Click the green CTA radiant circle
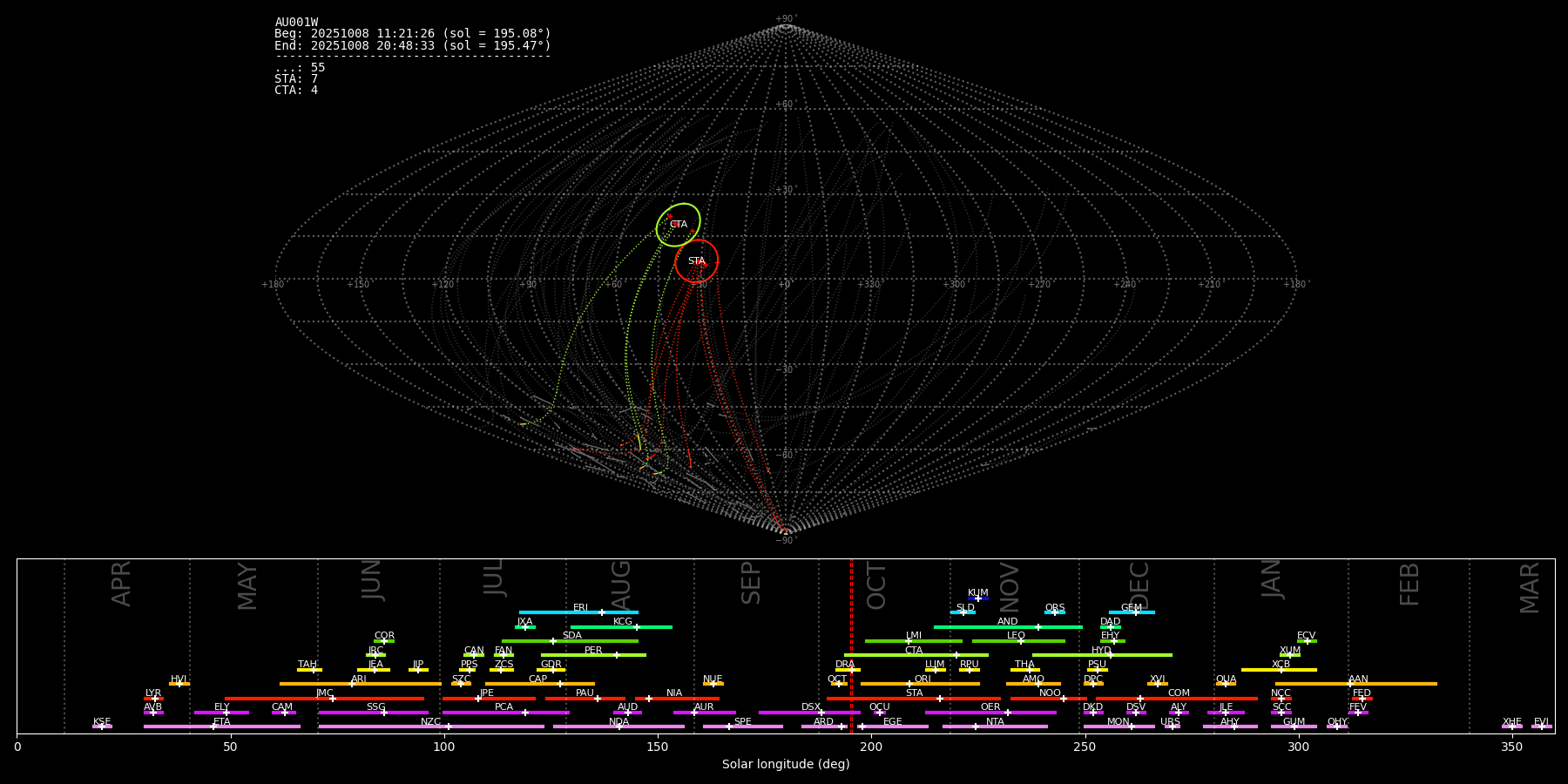Screen dimensions: 1568x784 678,225
